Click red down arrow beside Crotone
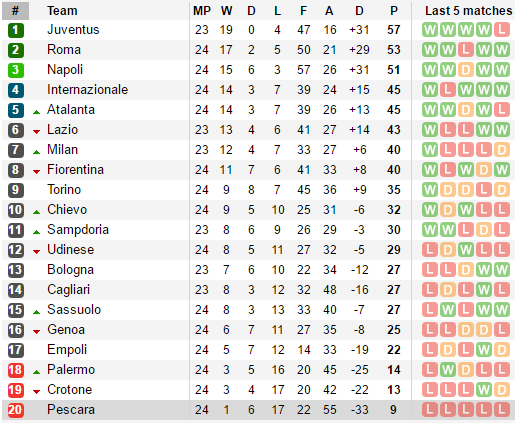The width and height of the screenshot is (515, 423). click(37, 392)
